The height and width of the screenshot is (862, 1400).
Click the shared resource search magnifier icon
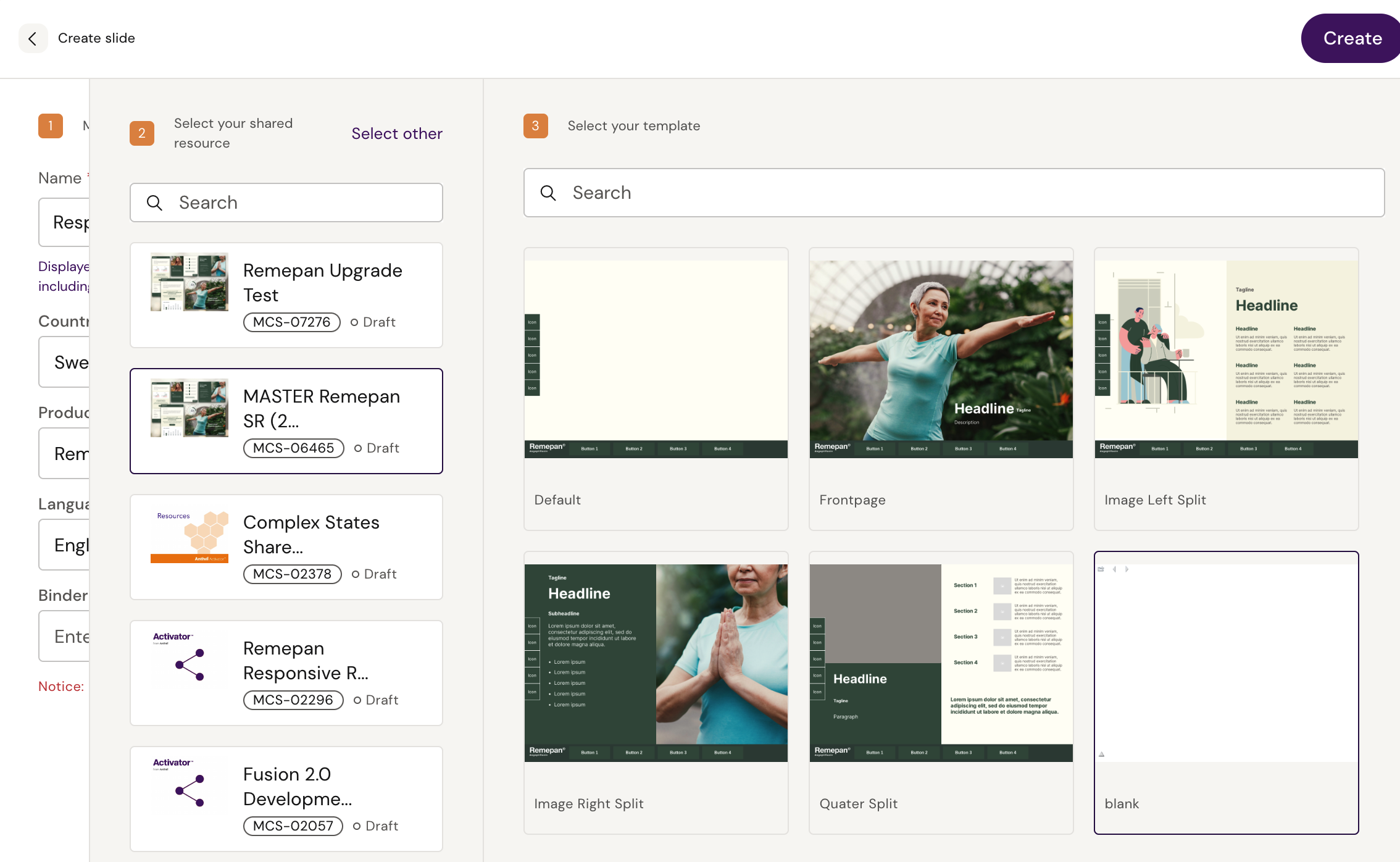click(x=154, y=203)
